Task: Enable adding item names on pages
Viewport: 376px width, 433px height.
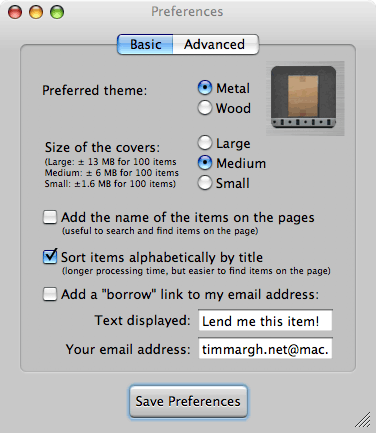Action: coord(50,217)
